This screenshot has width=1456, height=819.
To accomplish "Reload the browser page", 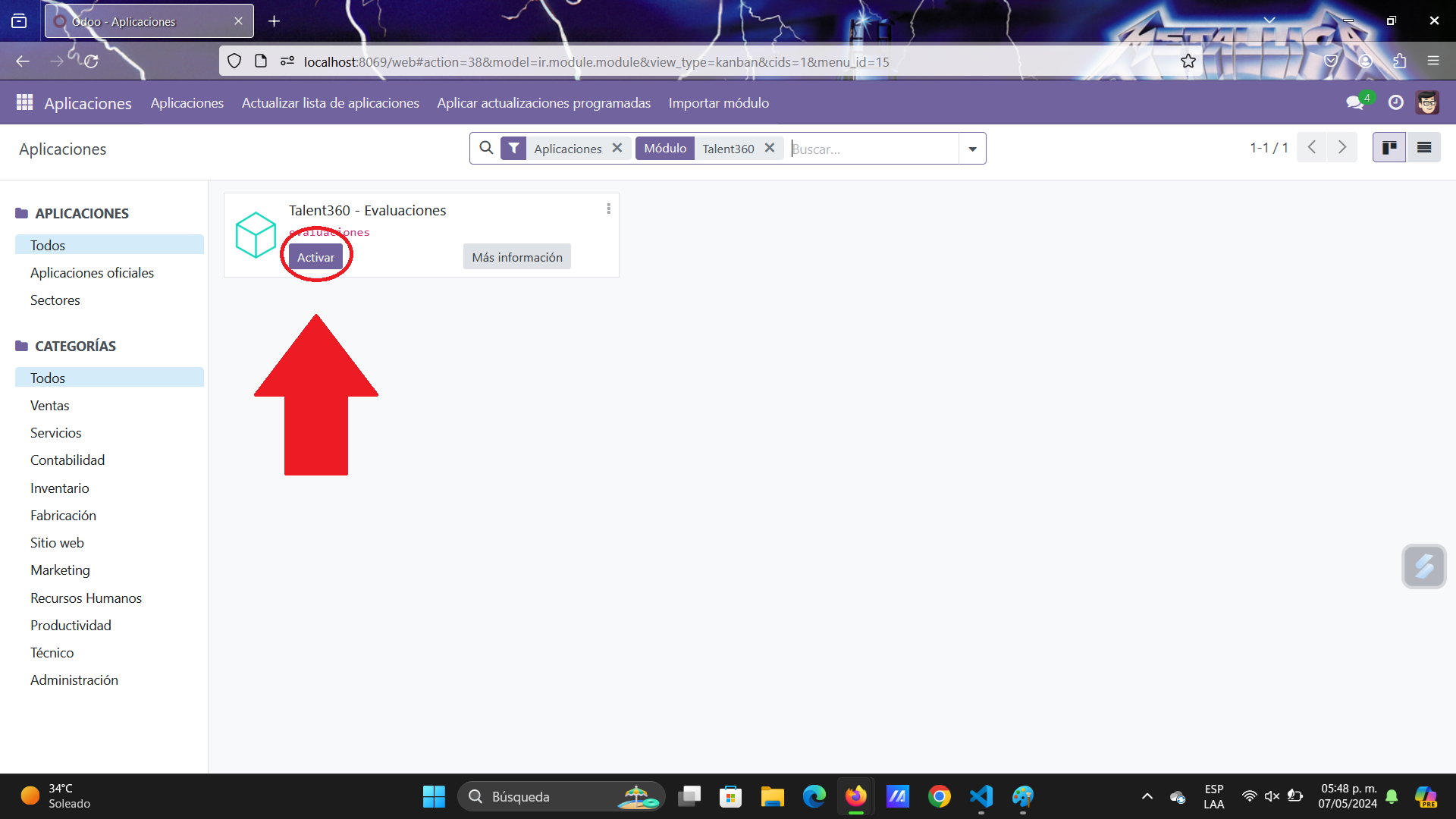I will (91, 61).
